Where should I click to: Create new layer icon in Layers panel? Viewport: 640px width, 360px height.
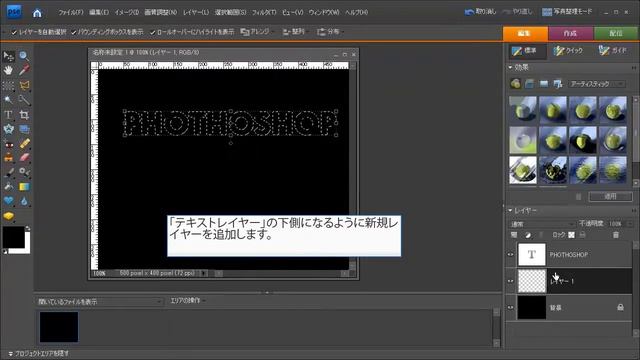click(x=514, y=235)
